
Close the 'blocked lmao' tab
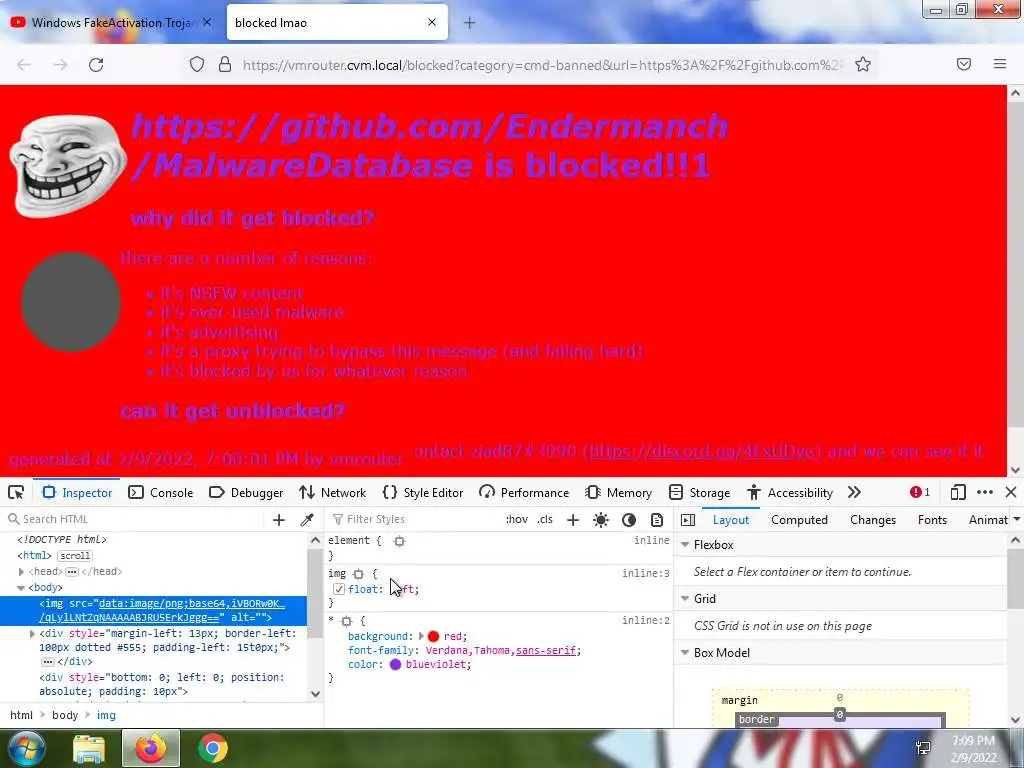(x=432, y=22)
